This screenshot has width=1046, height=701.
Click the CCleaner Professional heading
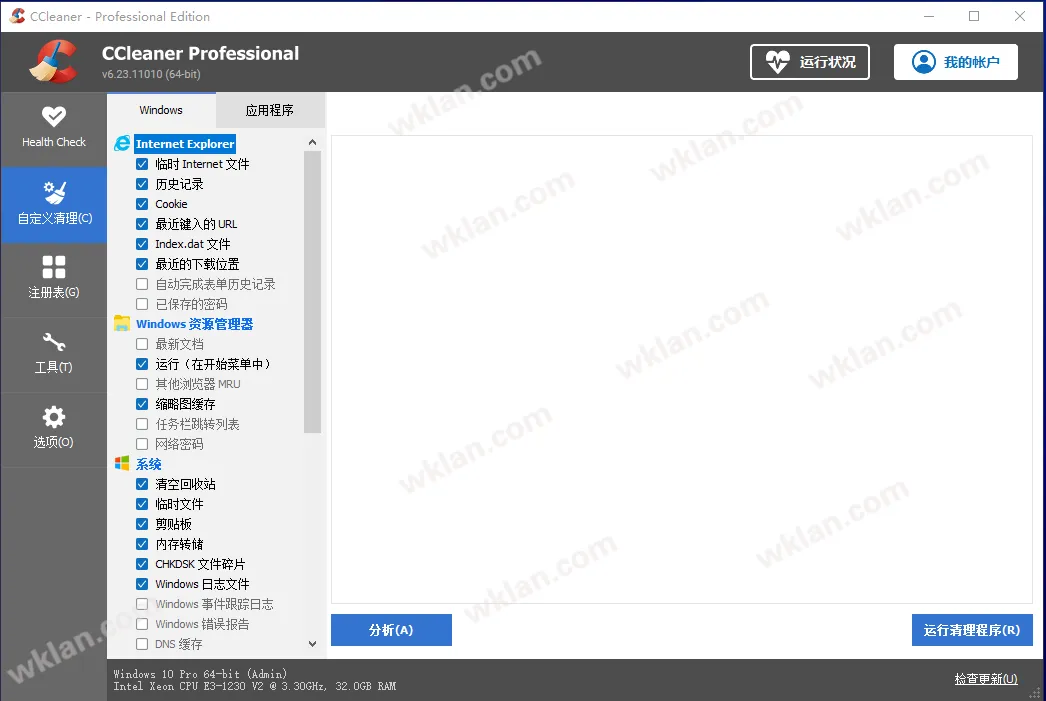pyautogui.click(x=200, y=53)
